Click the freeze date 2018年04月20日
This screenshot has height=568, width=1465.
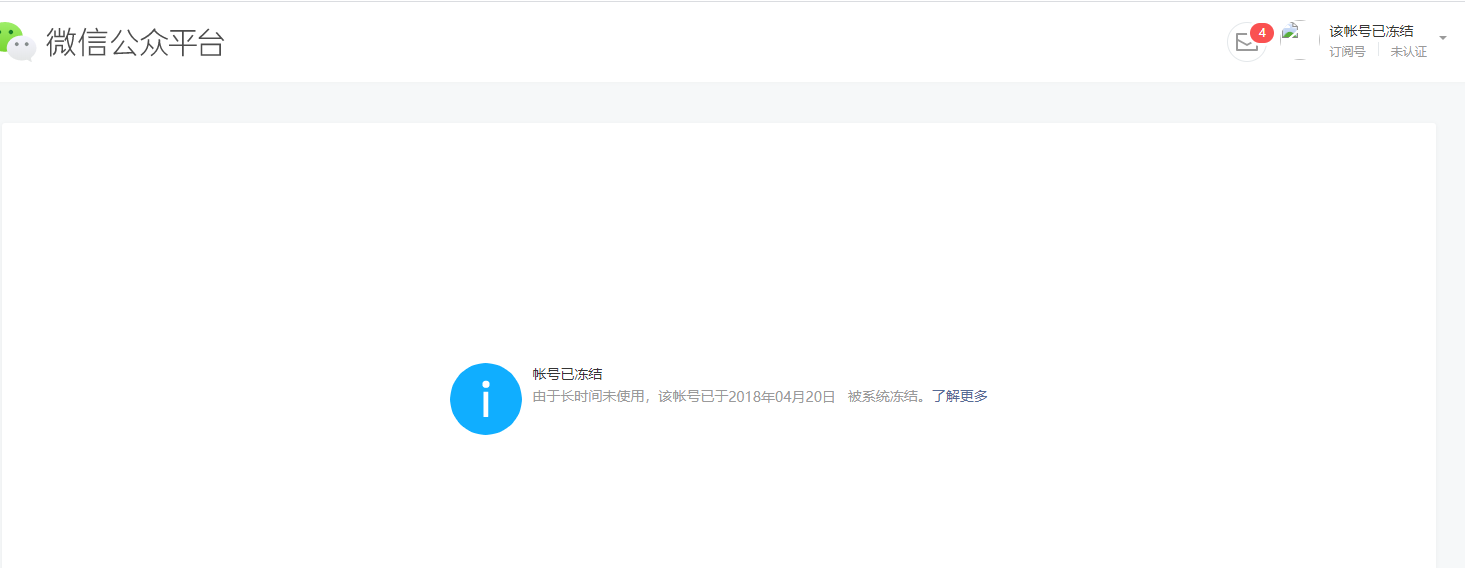[x=781, y=396]
